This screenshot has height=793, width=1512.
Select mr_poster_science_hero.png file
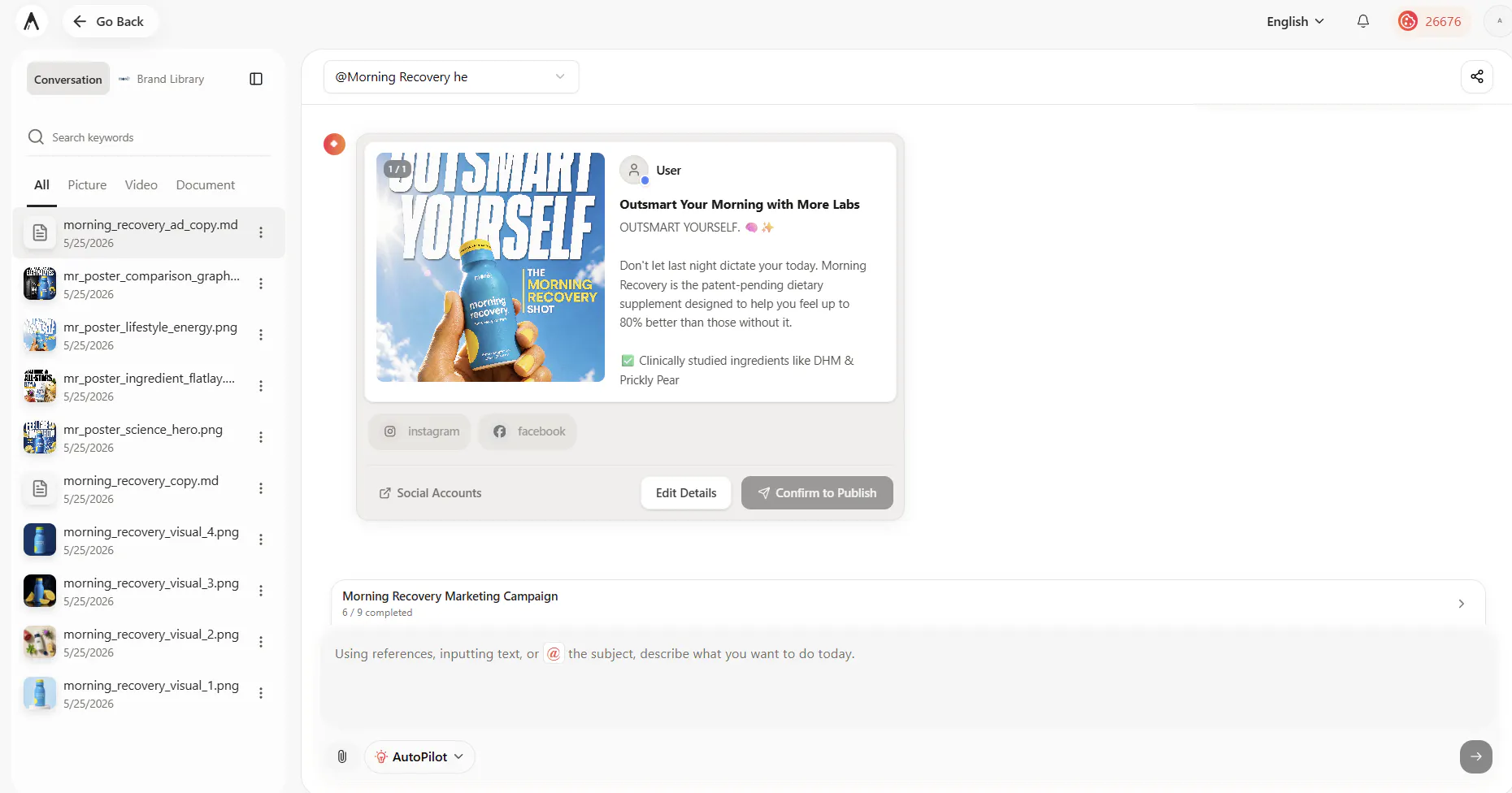pos(149,437)
